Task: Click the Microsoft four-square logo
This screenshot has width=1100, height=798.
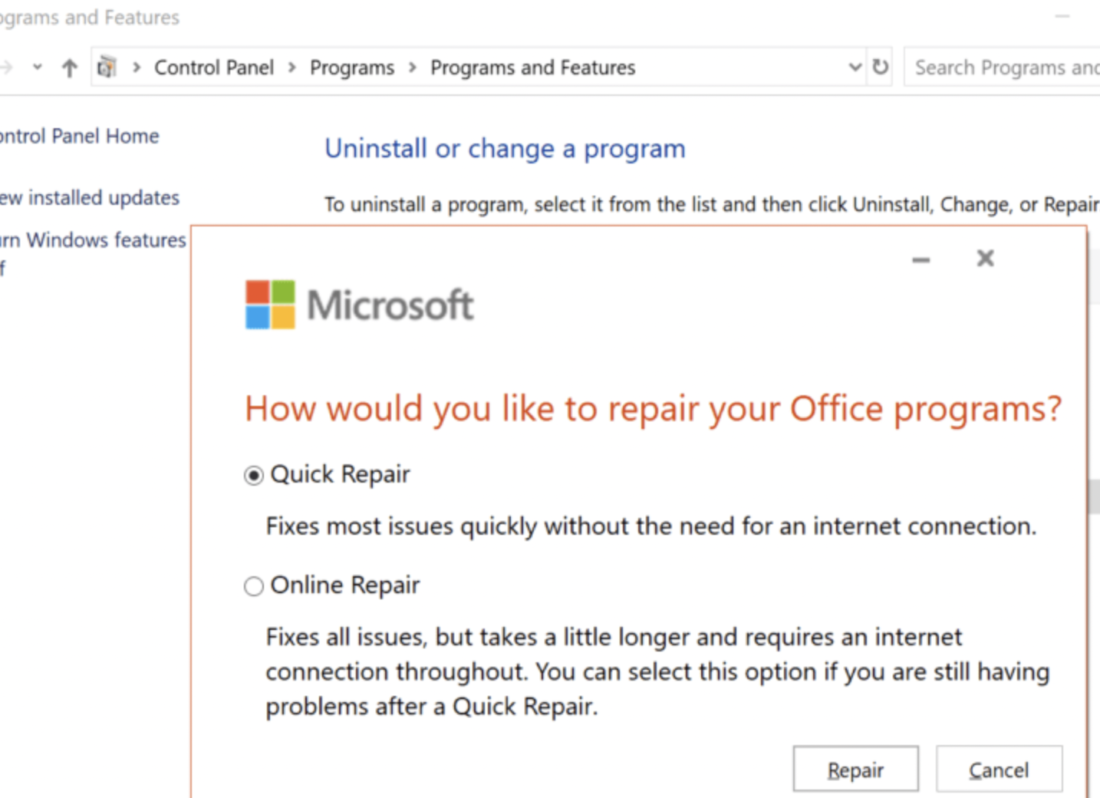Action: click(269, 303)
